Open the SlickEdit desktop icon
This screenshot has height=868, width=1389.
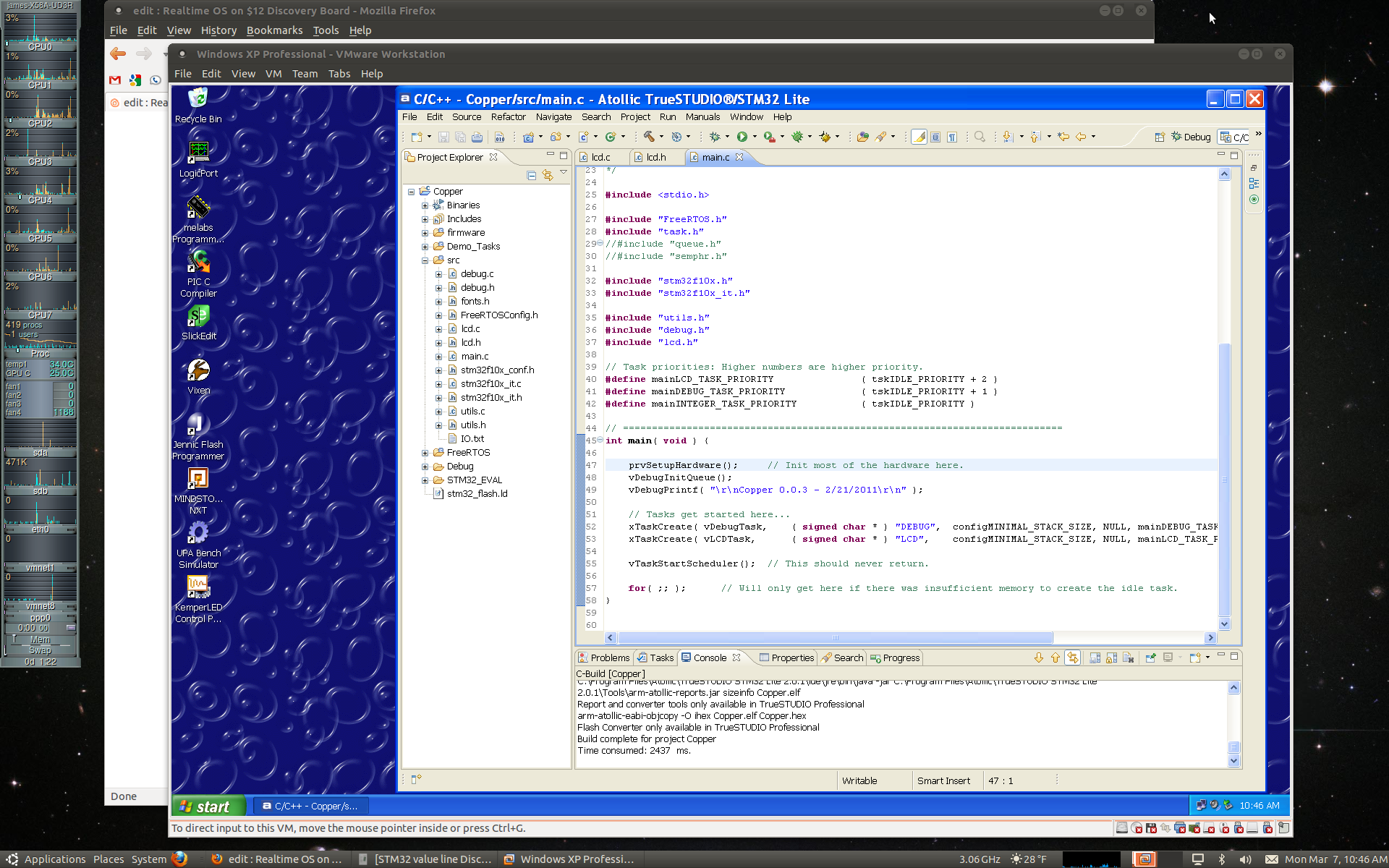tap(198, 322)
